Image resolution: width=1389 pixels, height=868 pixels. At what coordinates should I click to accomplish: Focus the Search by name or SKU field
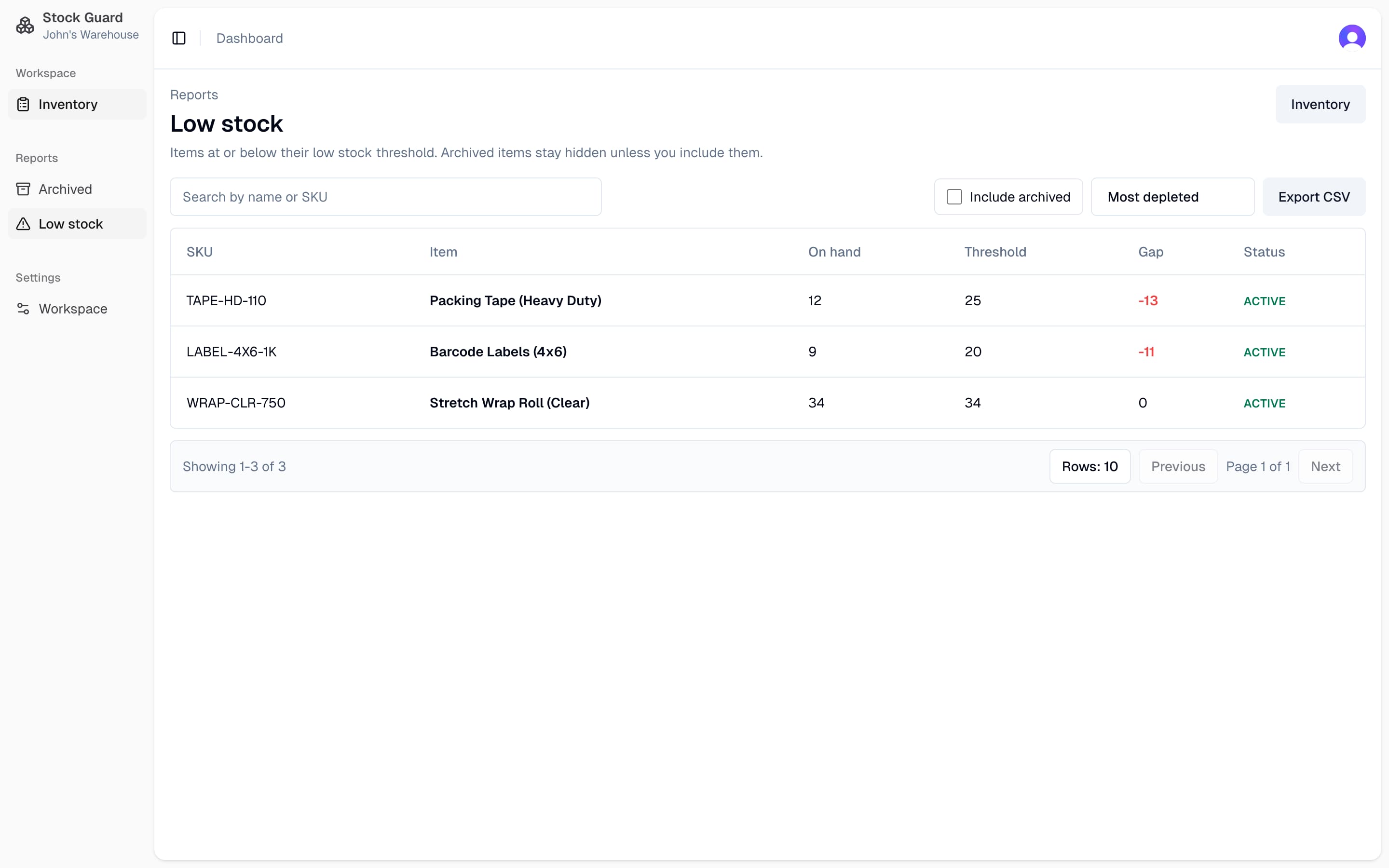pyautogui.click(x=385, y=197)
